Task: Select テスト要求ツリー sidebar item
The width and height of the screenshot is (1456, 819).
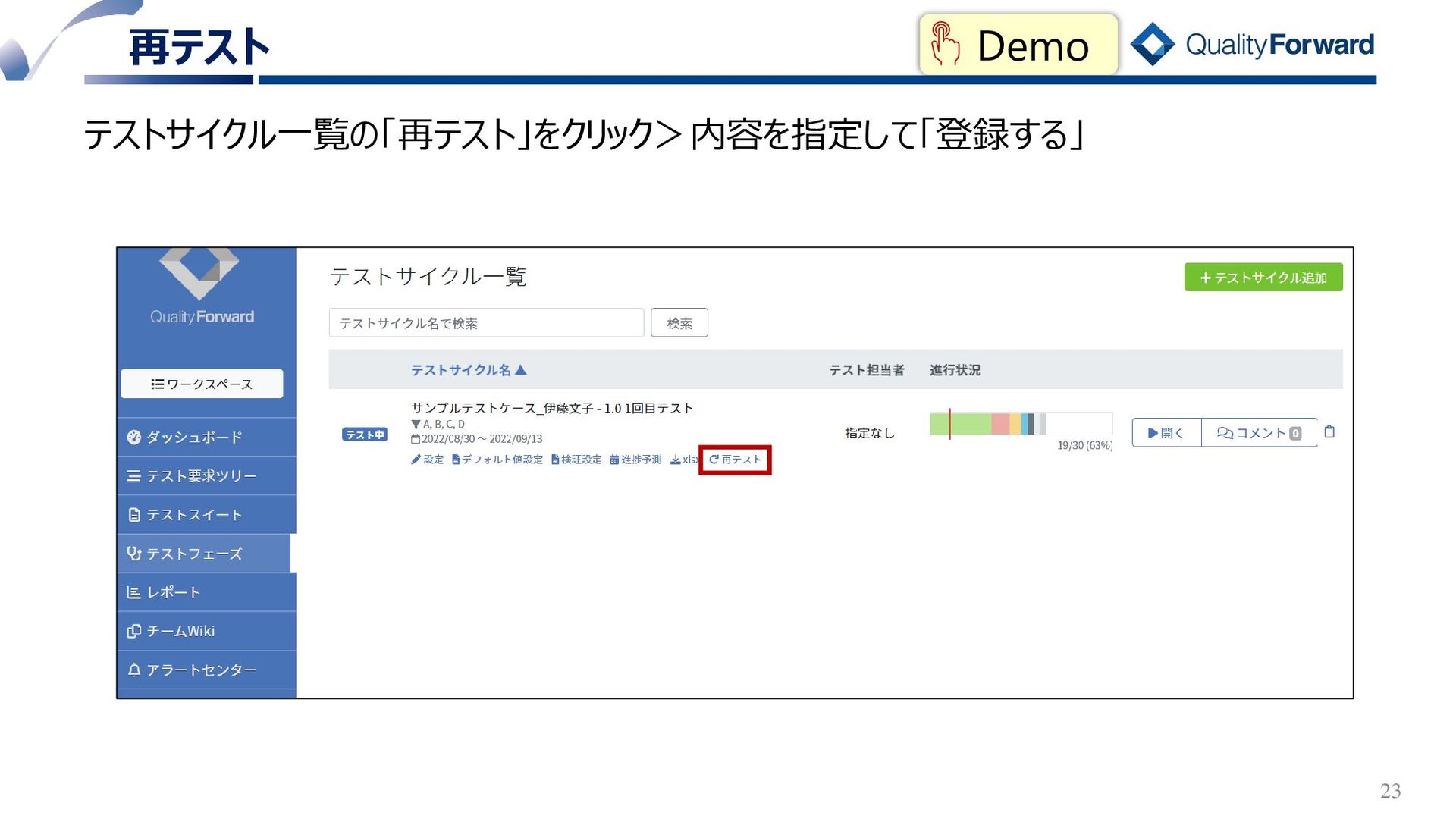Action: pos(201,476)
